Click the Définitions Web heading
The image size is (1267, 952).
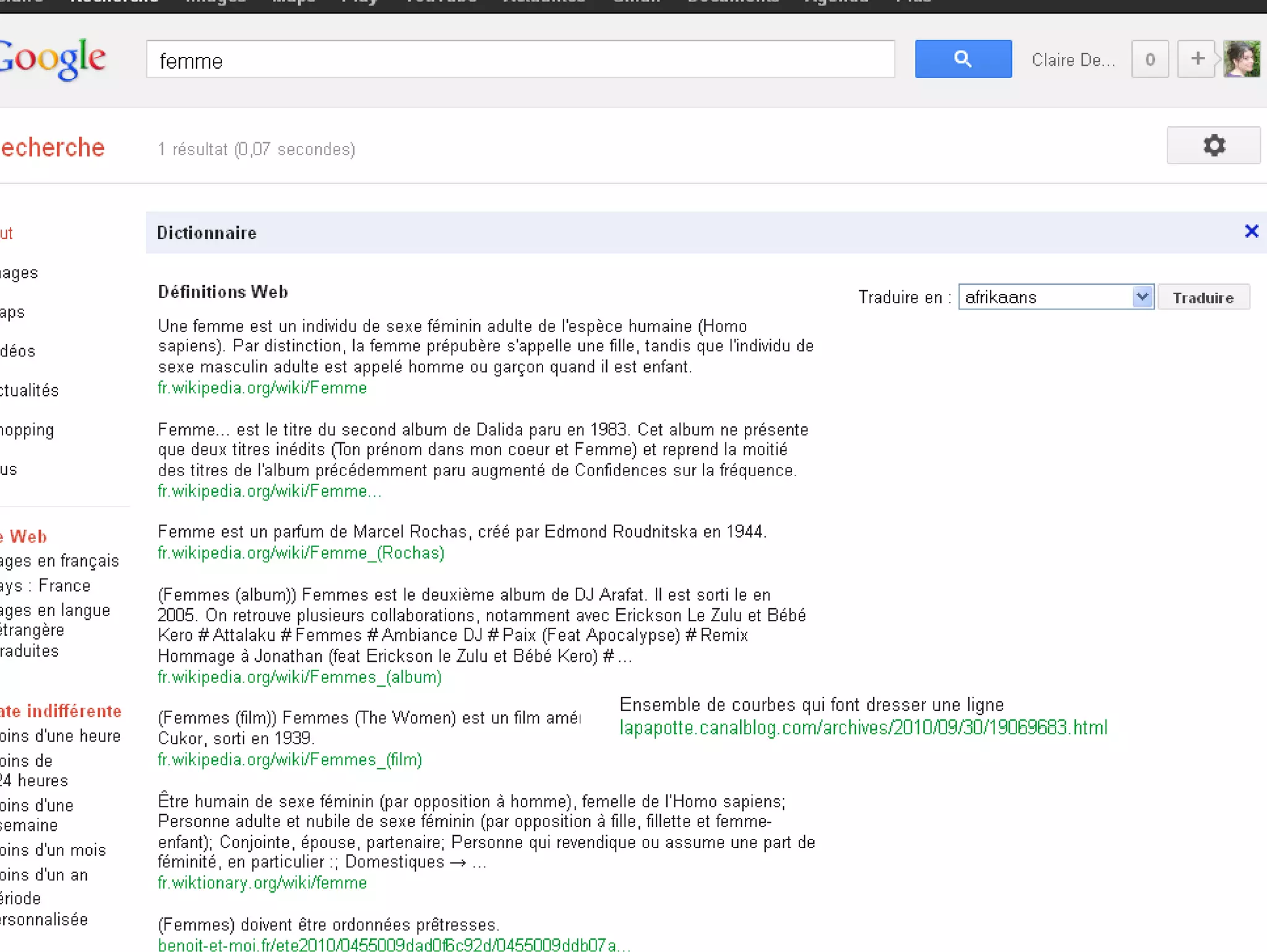click(223, 292)
